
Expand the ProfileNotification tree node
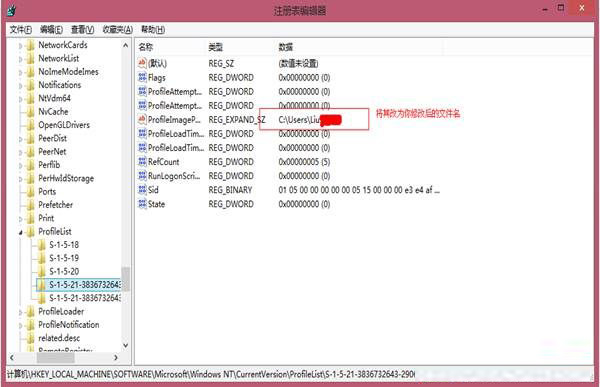21,326
